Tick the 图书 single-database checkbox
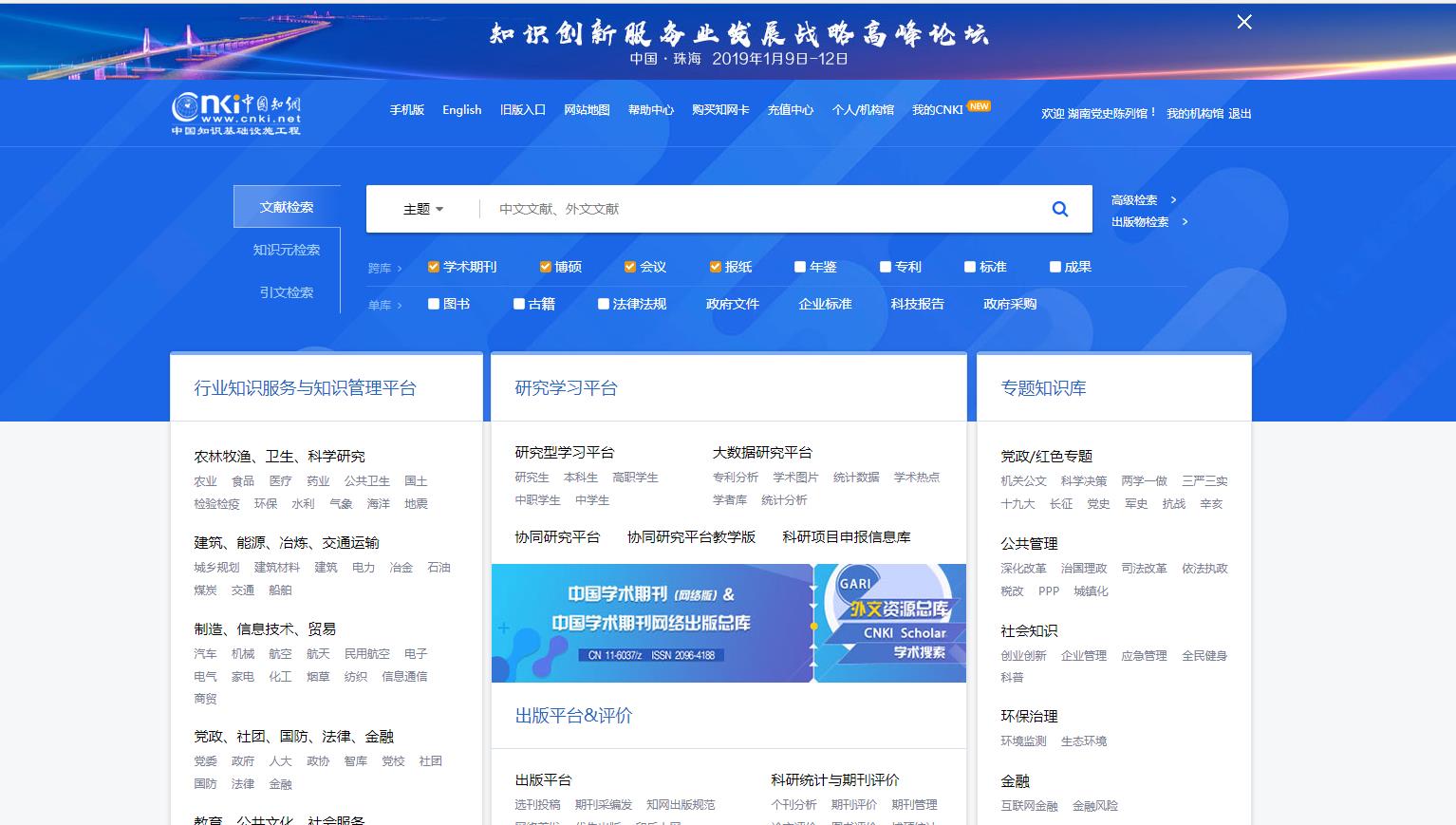Image resolution: width=1456 pixels, height=825 pixels. (x=434, y=304)
